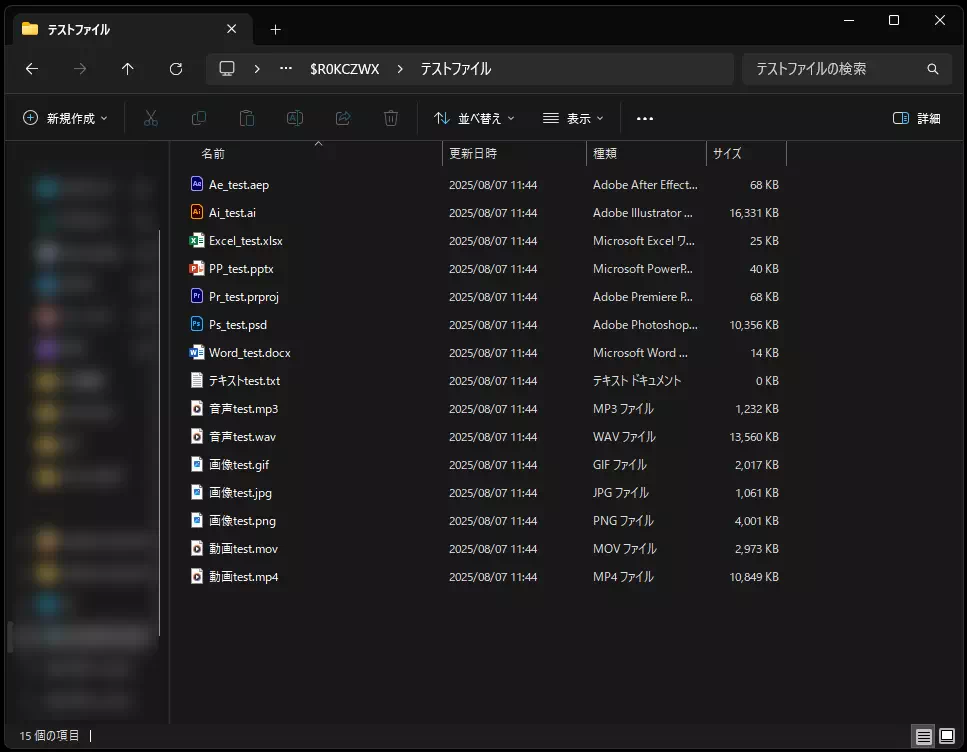Click the video icon of 動画test.mov

[x=197, y=548]
